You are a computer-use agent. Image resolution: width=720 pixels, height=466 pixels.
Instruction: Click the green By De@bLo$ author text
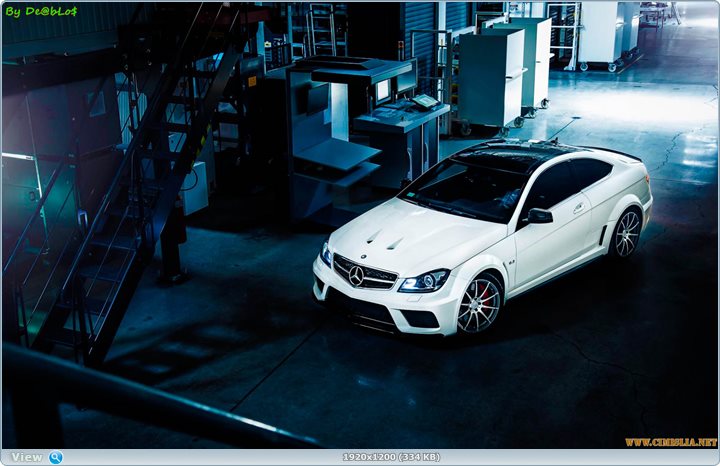(x=41, y=10)
